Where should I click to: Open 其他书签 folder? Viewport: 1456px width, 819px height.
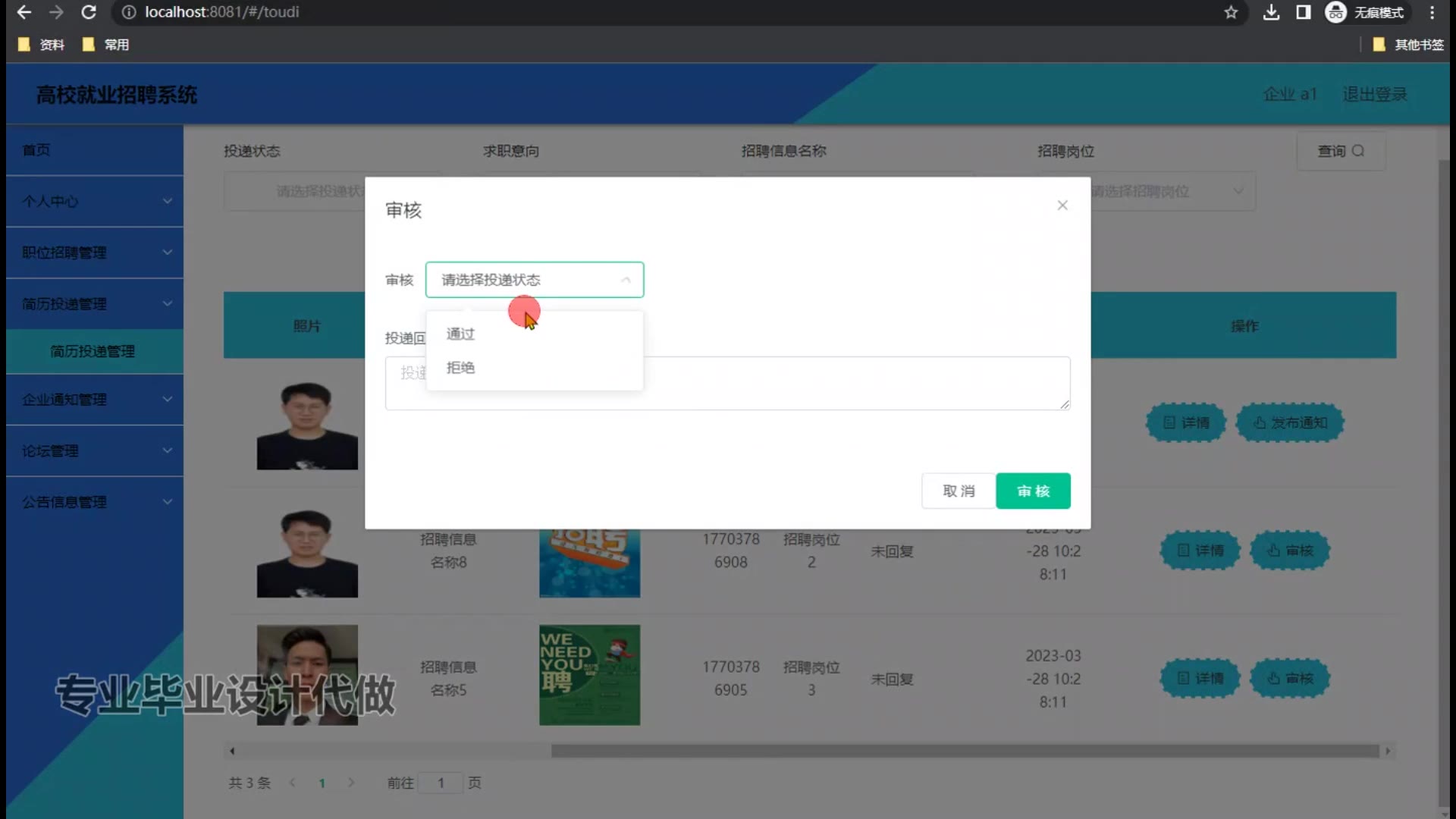(1408, 45)
